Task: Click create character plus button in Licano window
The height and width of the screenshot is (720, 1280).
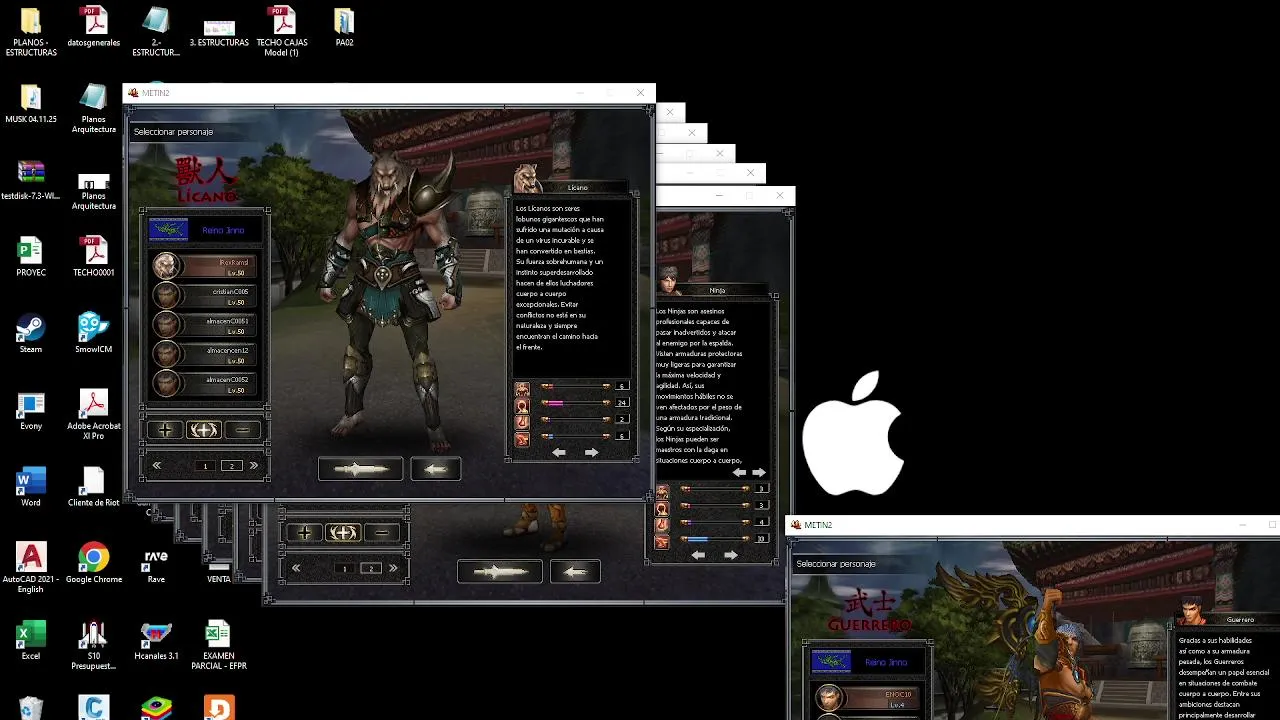Action: (166, 430)
